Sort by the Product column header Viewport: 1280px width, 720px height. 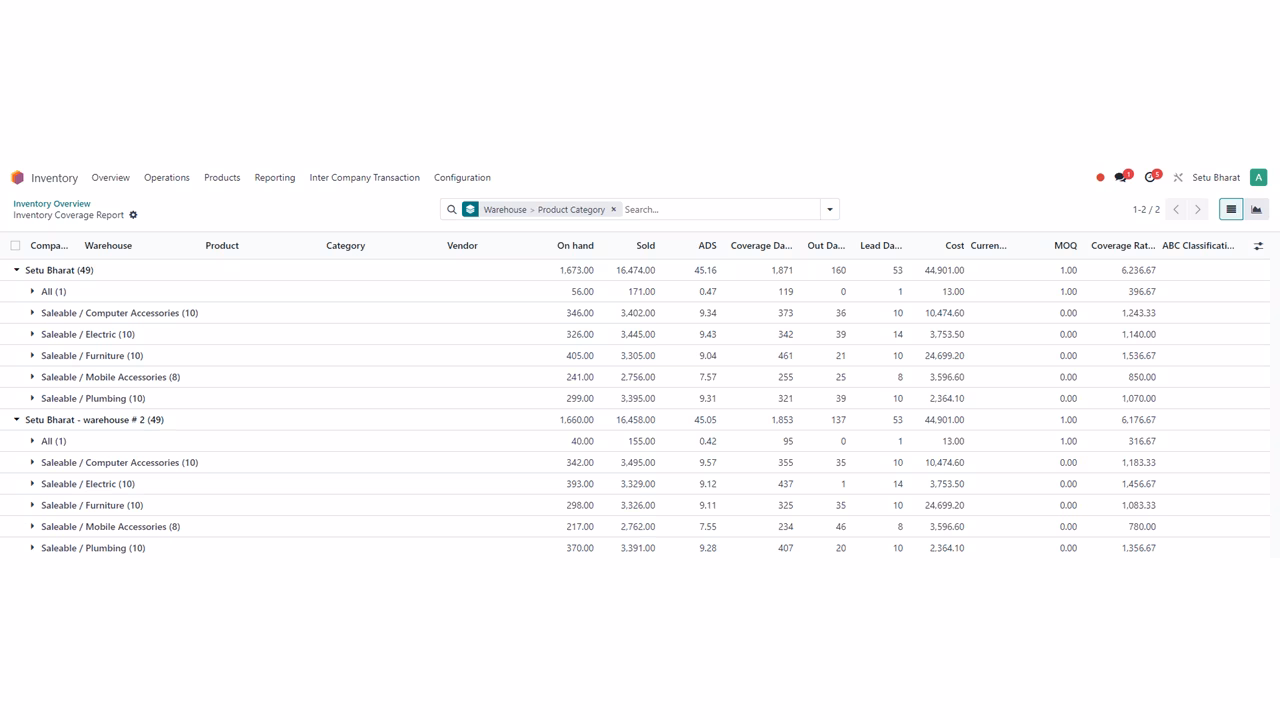tap(222, 246)
